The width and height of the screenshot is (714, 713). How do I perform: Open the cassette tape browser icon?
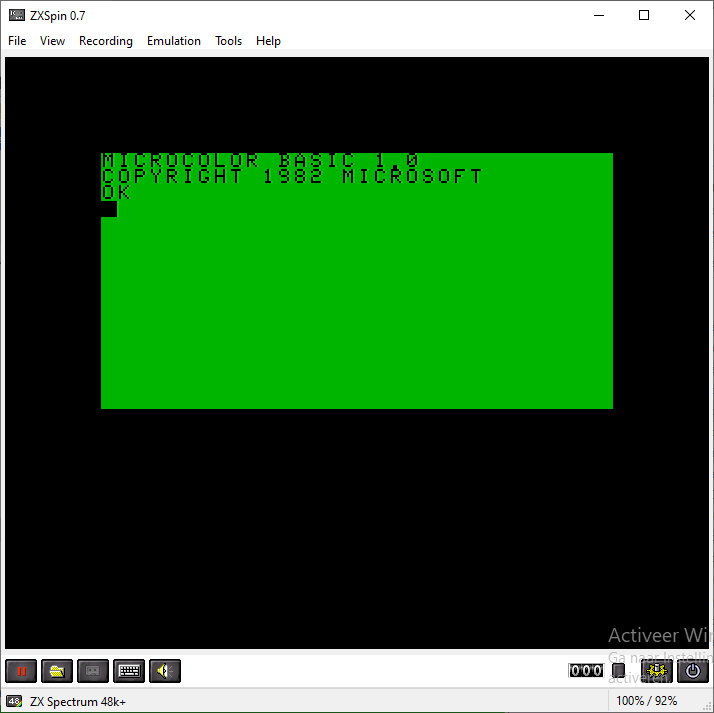coord(93,671)
